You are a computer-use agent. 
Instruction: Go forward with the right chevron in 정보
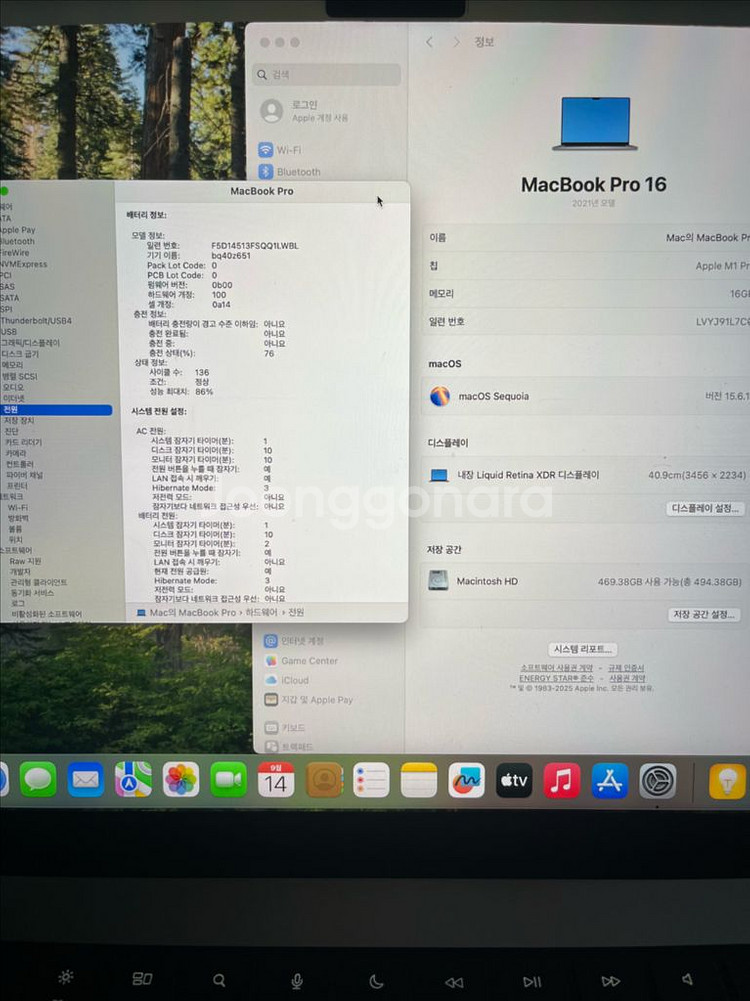456,42
